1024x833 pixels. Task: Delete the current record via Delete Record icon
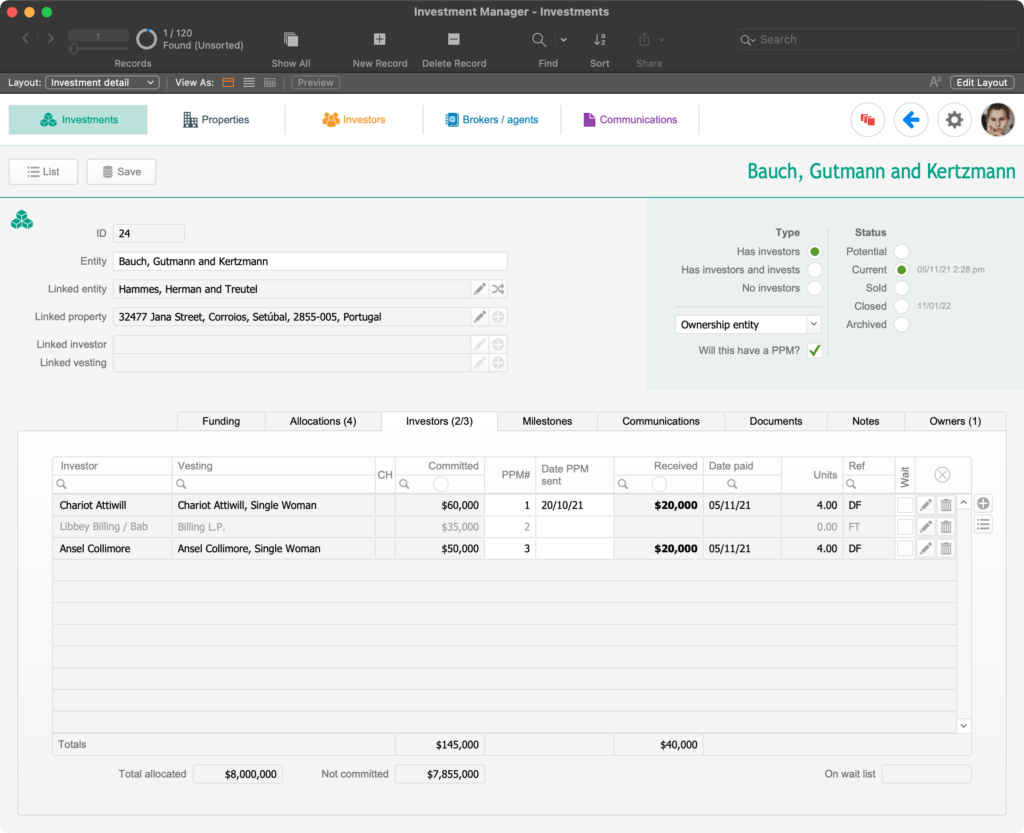coord(452,39)
